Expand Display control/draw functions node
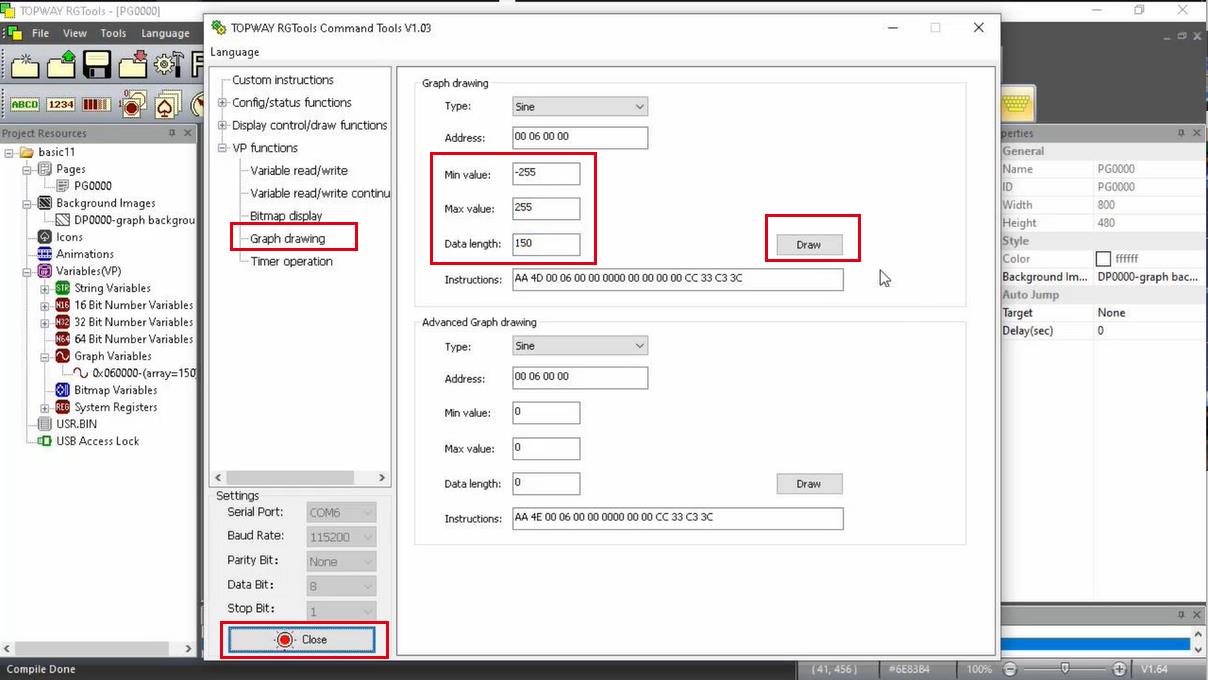1208x680 pixels. pyautogui.click(x=223, y=125)
